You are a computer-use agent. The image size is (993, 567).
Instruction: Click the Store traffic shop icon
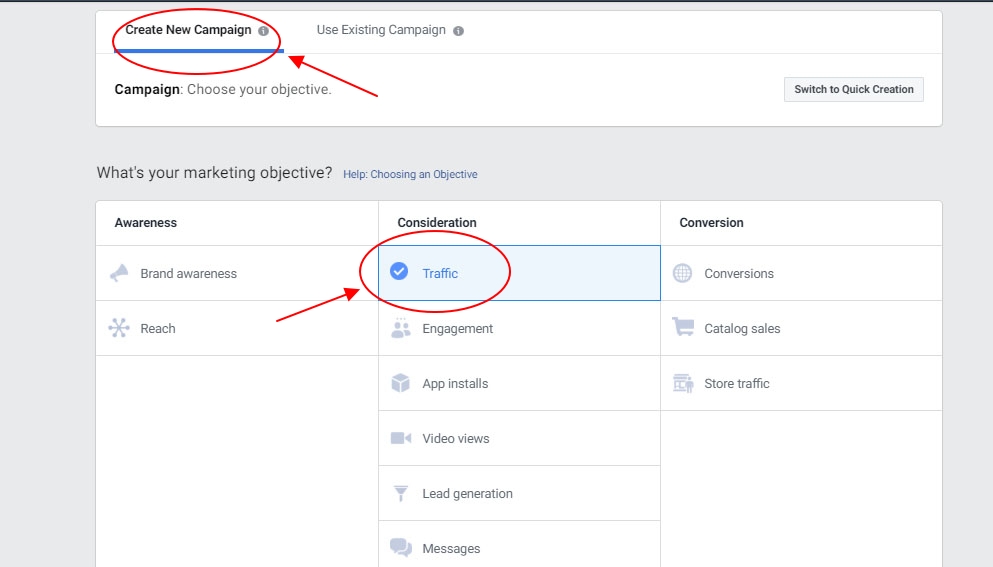[683, 383]
